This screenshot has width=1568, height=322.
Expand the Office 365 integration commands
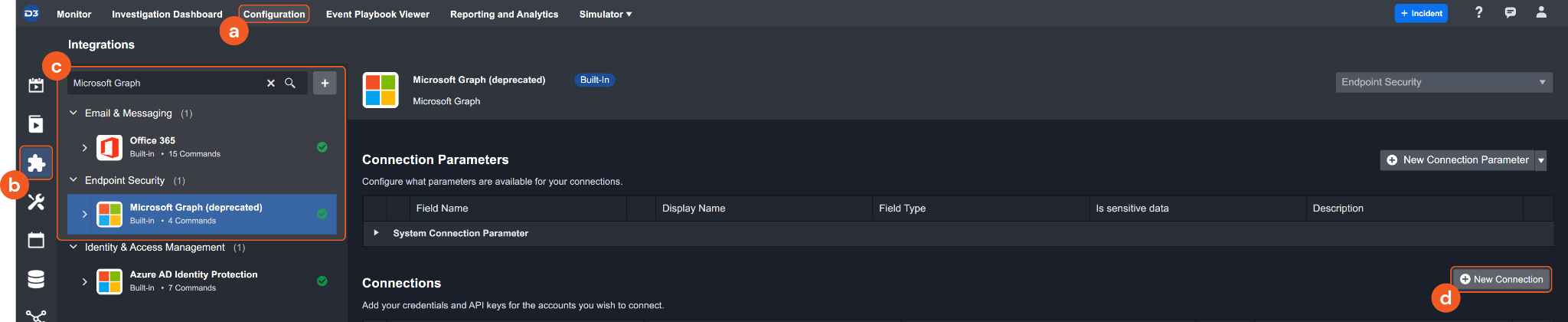(84, 147)
